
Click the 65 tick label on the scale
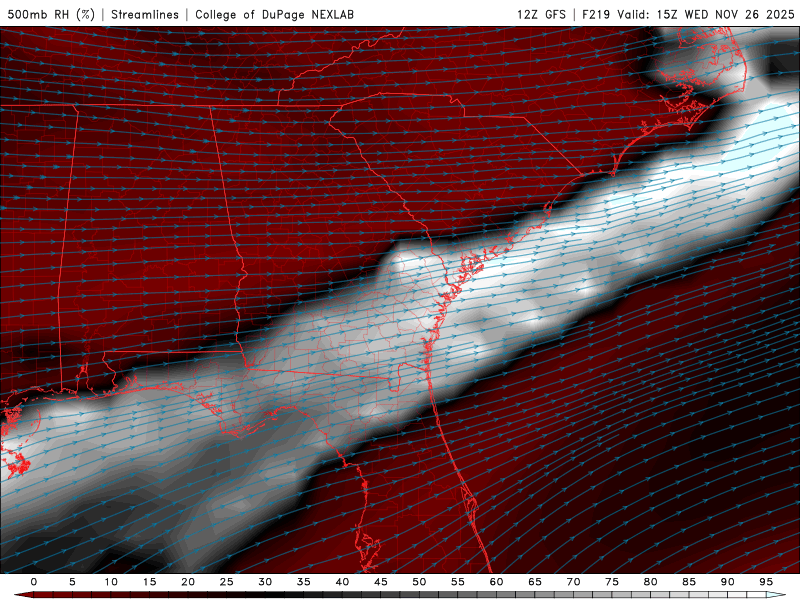click(x=535, y=582)
